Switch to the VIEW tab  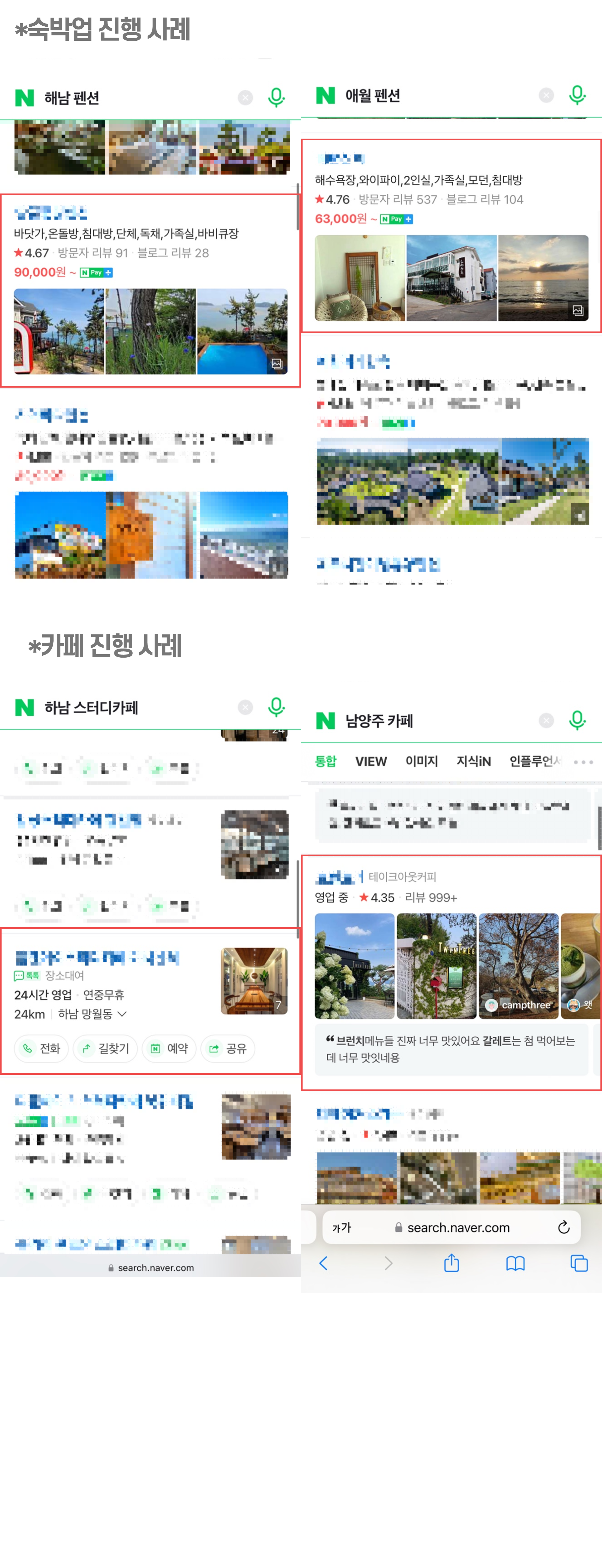(x=371, y=761)
